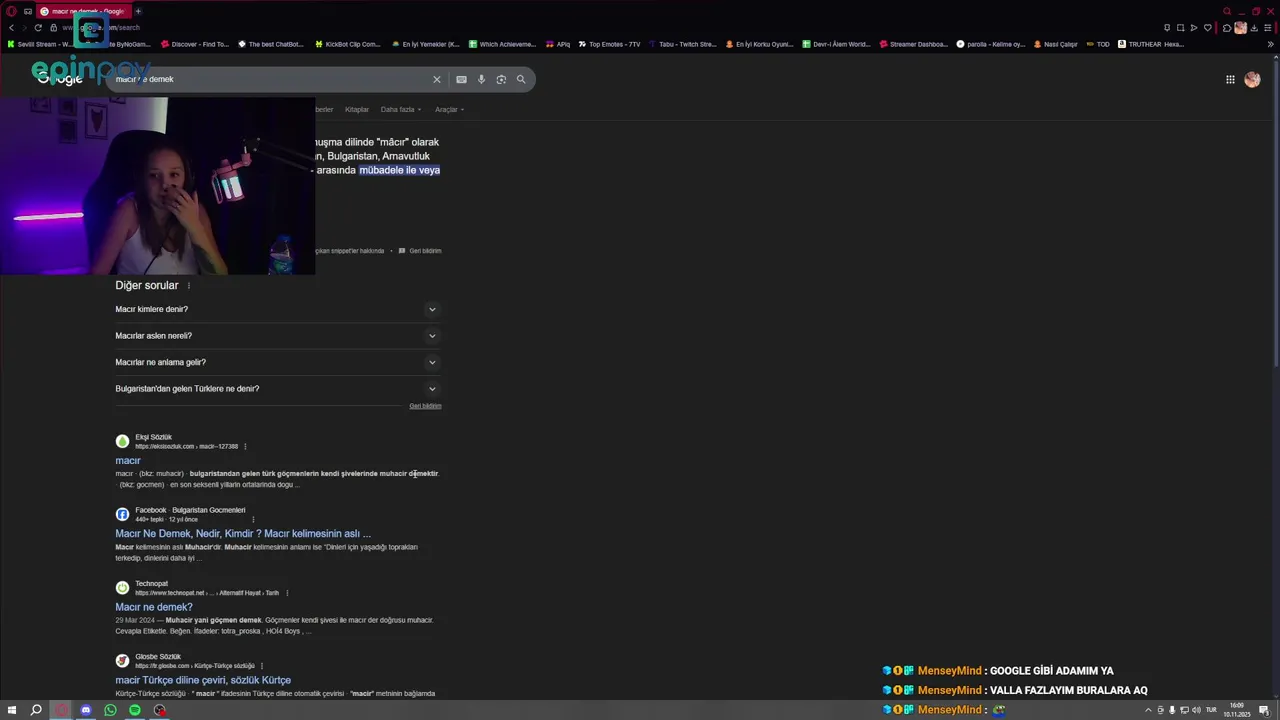Open Windows Start menu

pyautogui.click(x=12, y=710)
